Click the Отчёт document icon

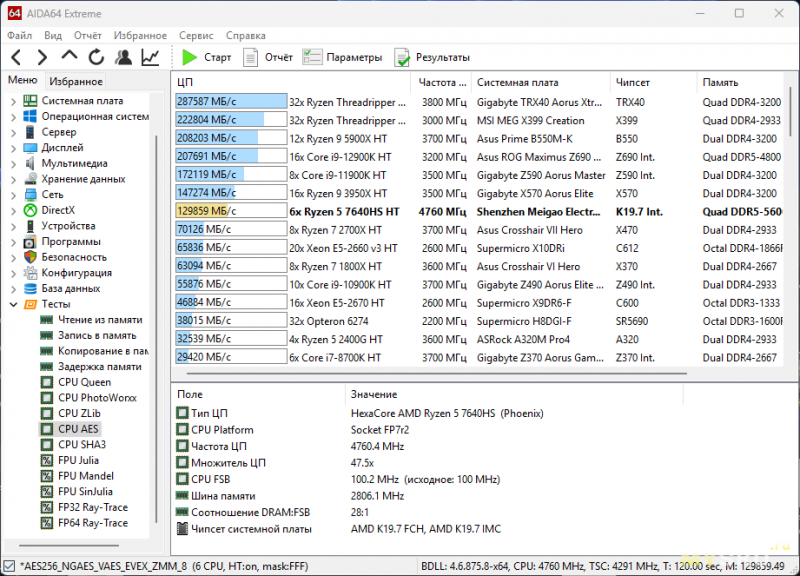[x=250, y=57]
